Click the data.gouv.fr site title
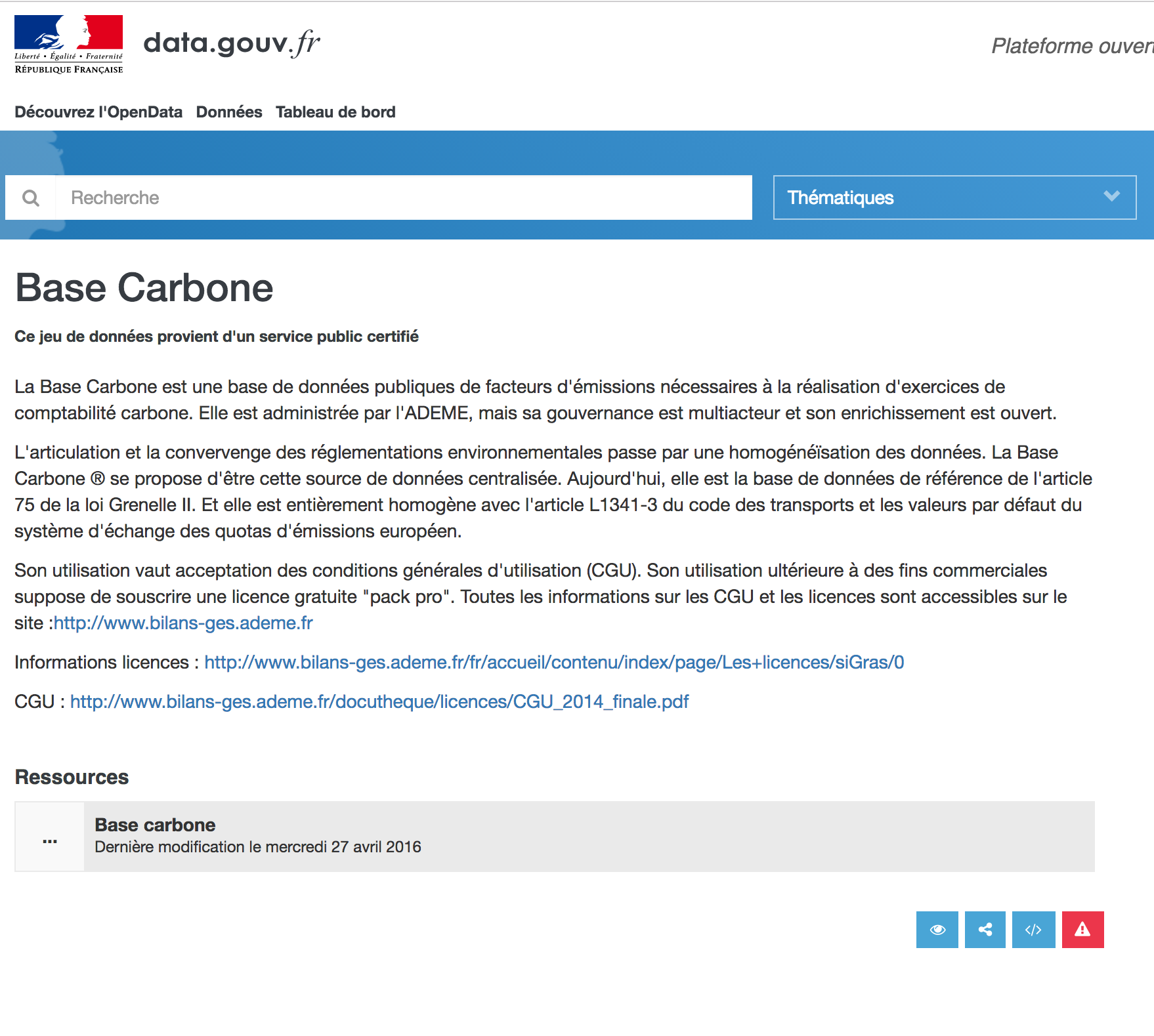 tap(231, 43)
